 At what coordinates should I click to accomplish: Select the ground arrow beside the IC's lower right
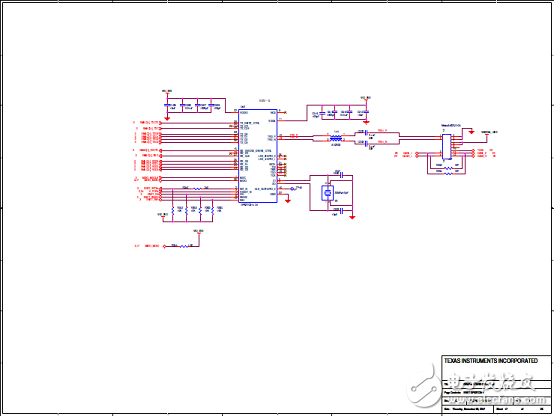288,201
